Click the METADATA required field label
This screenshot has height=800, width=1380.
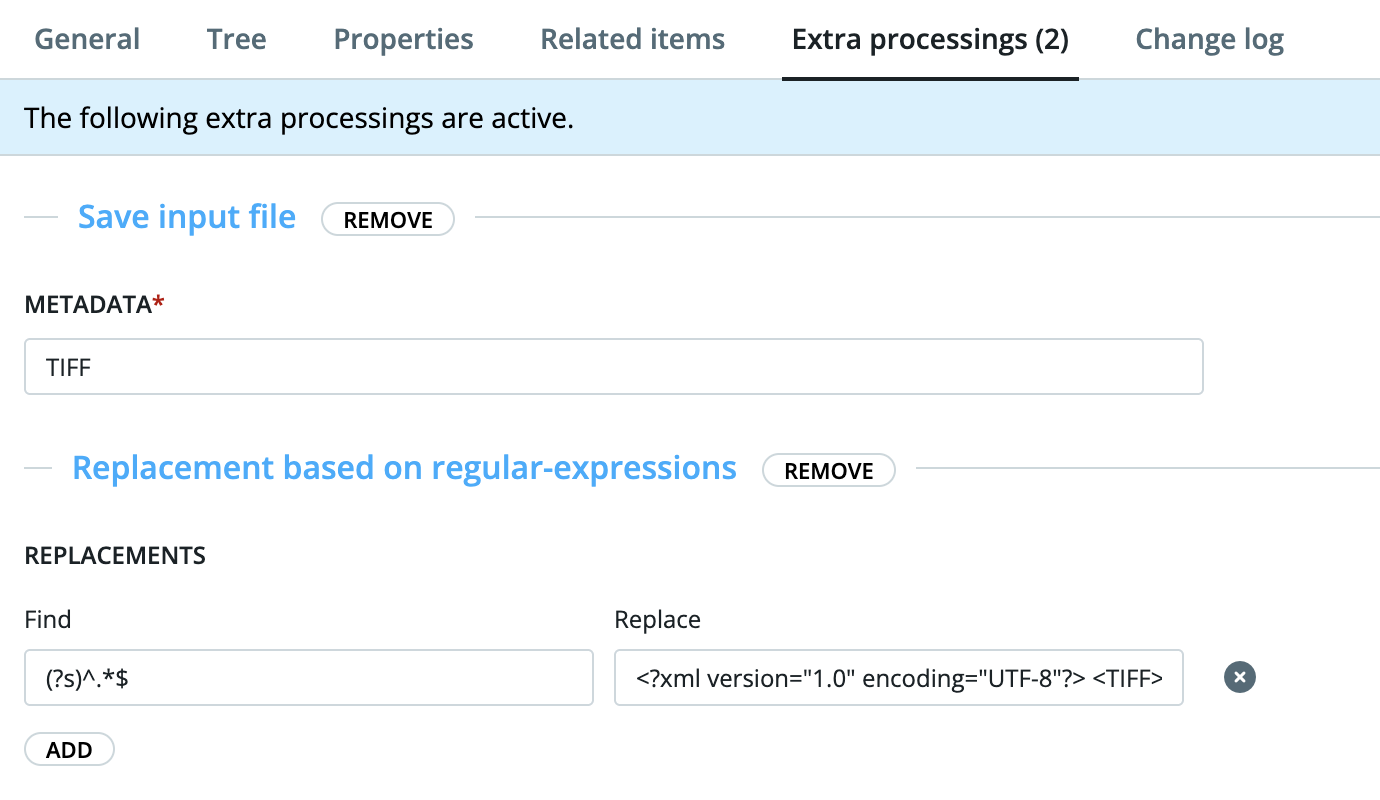(x=94, y=305)
